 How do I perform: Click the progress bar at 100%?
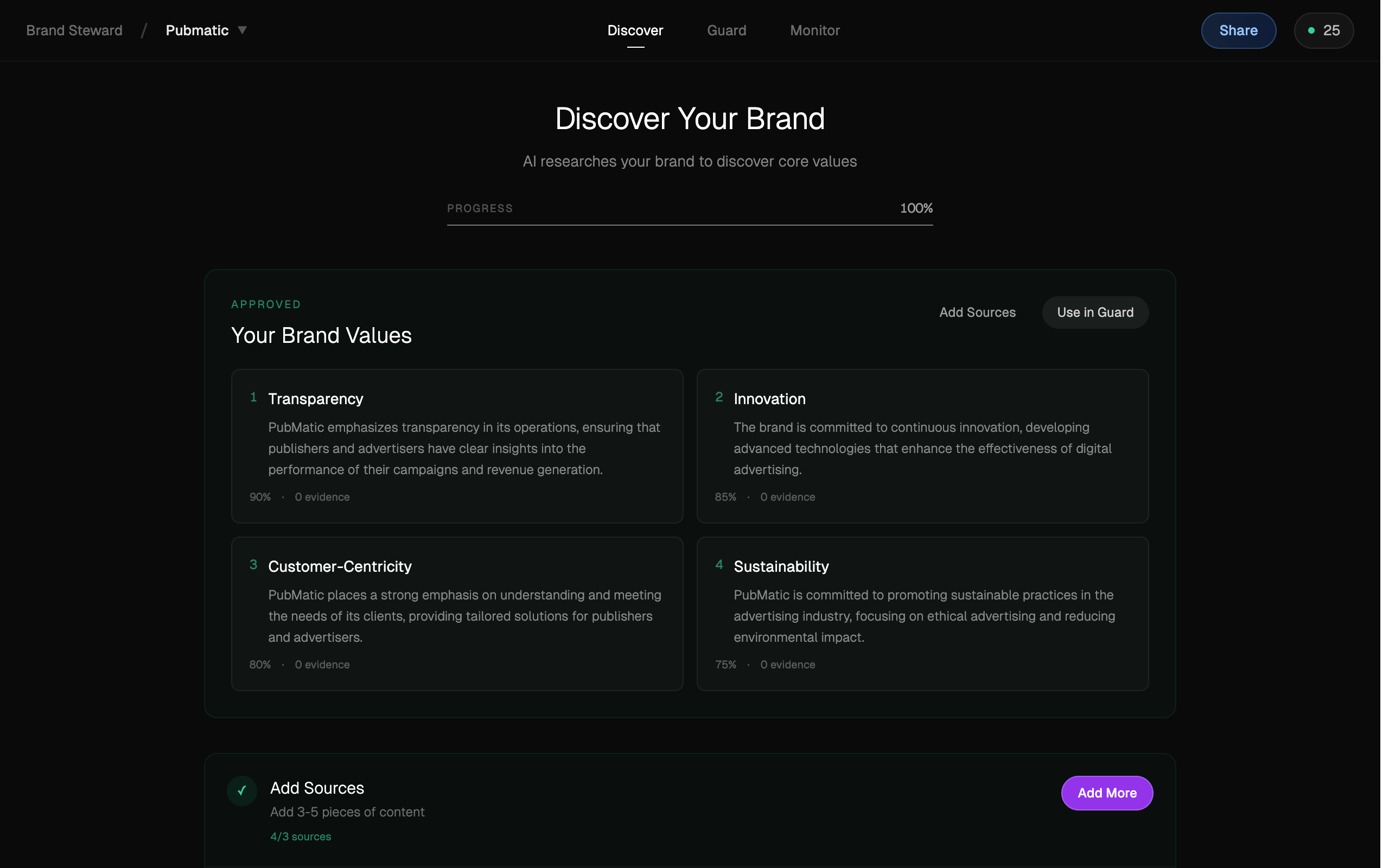[689, 226]
